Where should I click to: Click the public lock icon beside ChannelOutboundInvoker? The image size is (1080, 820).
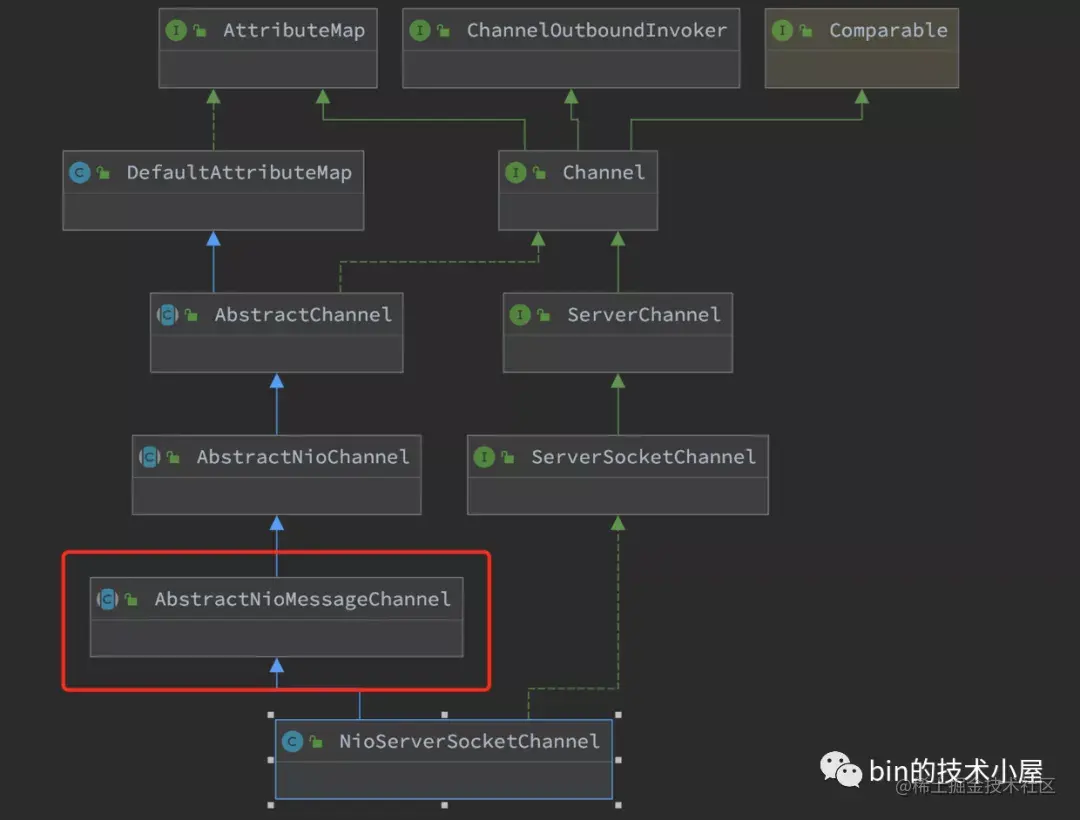[x=443, y=31]
